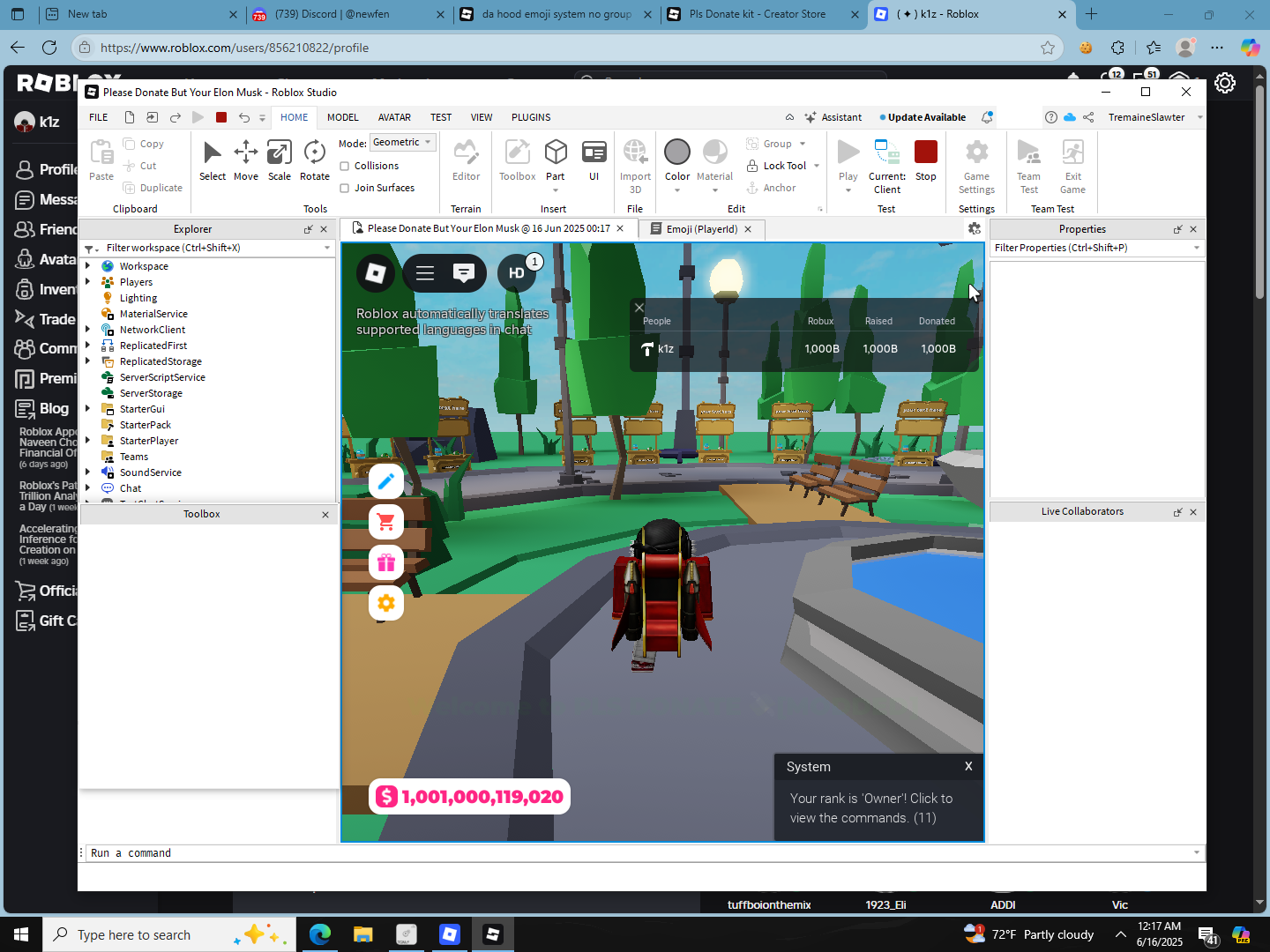Screen dimensions: 1270x952
Task: Open the Lock Tool dropdown
Action: pos(817,166)
